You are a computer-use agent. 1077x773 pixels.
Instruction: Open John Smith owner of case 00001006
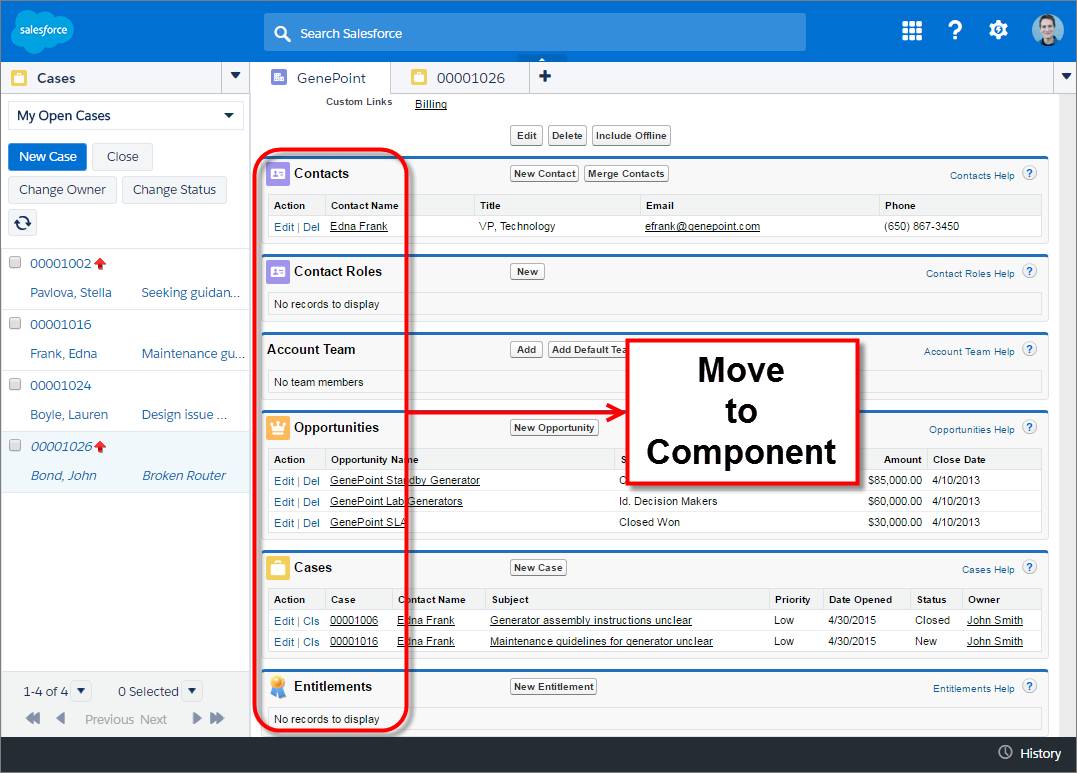pyautogui.click(x=995, y=620)
